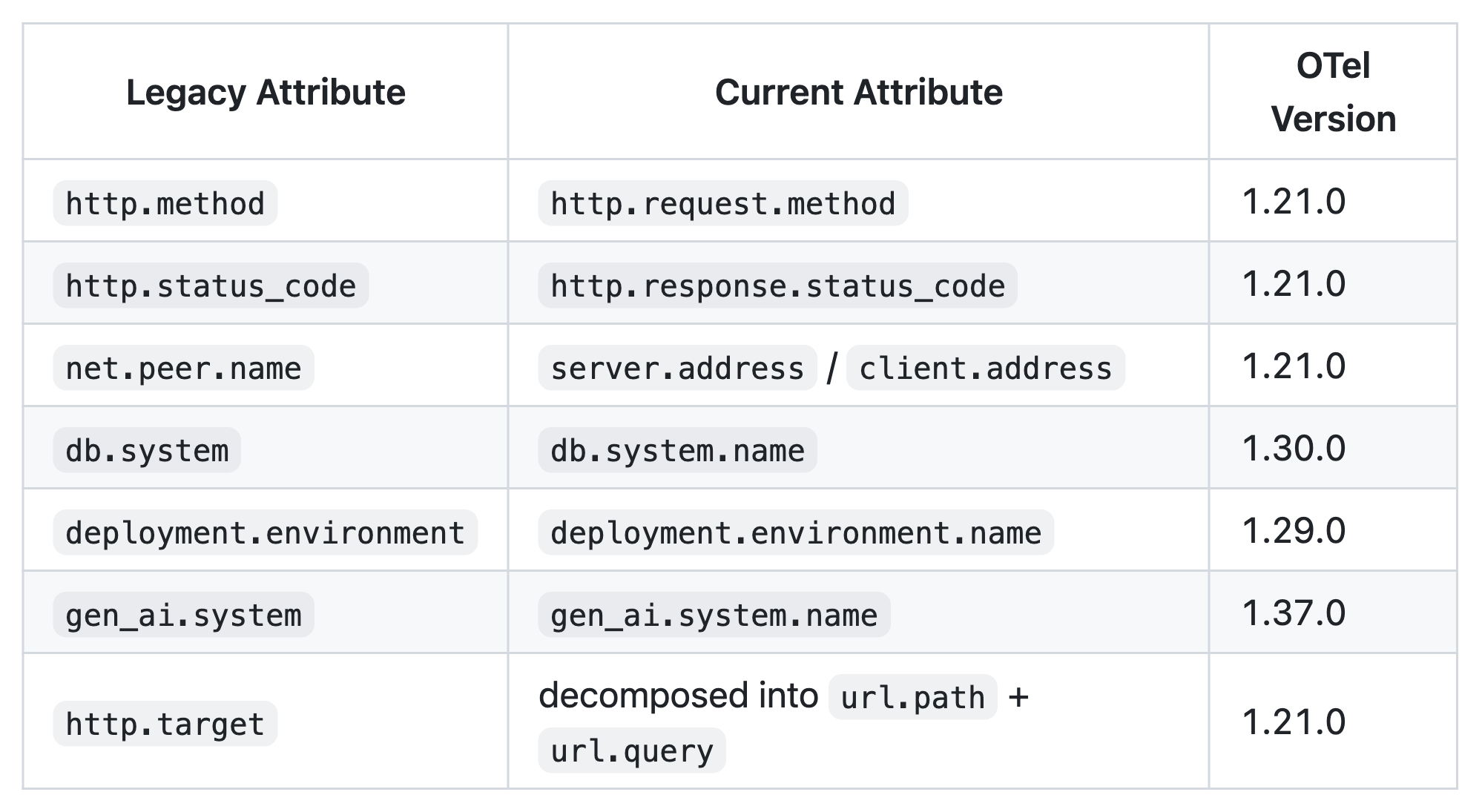Click version 1.37.0 in the gen_ai row

[1294, 613]
